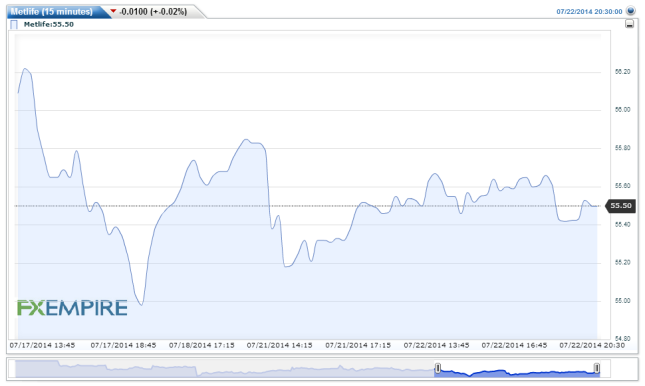Click the 07/17/2014 18:45 axis label
Image resolution: width=645 pixels, height=386 pixels.
pos(123,345)
